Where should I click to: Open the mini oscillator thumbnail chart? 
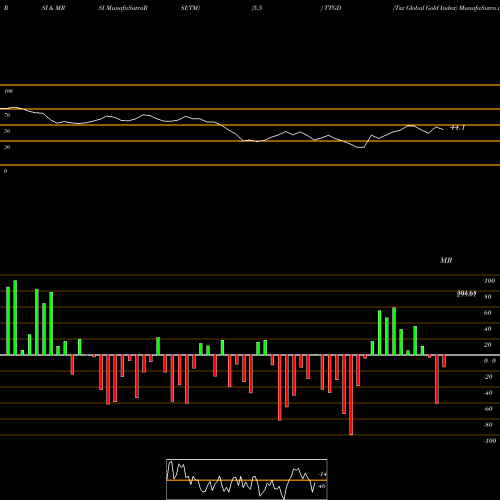point(247,479)
